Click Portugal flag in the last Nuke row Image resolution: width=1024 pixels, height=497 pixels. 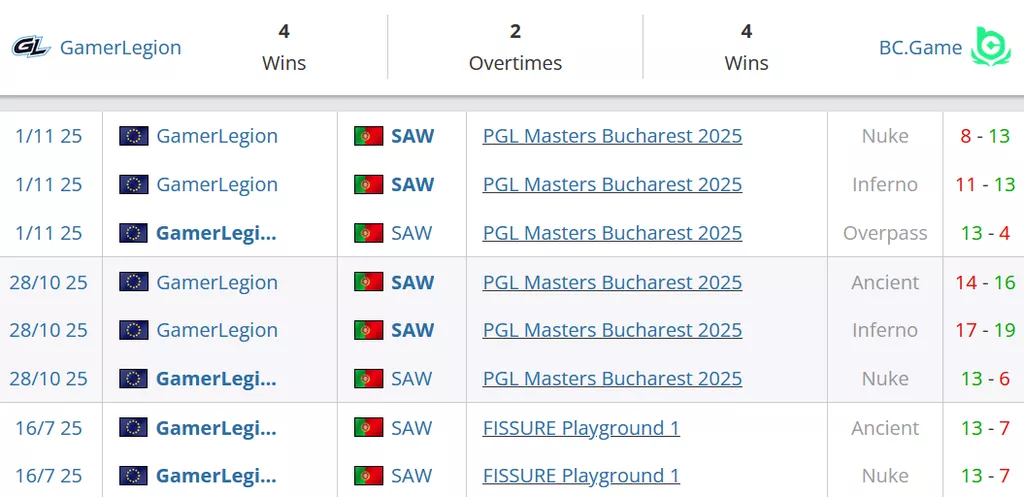[369, 476]
